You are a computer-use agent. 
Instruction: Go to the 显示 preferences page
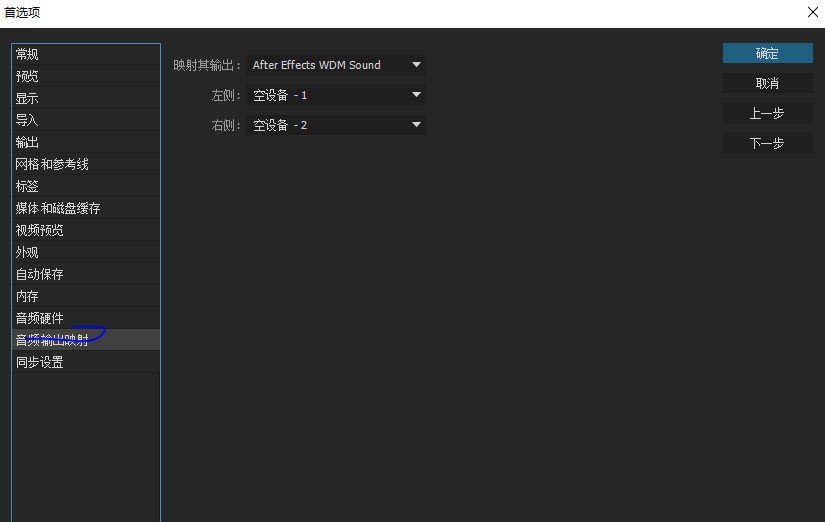tap(86, 98)
